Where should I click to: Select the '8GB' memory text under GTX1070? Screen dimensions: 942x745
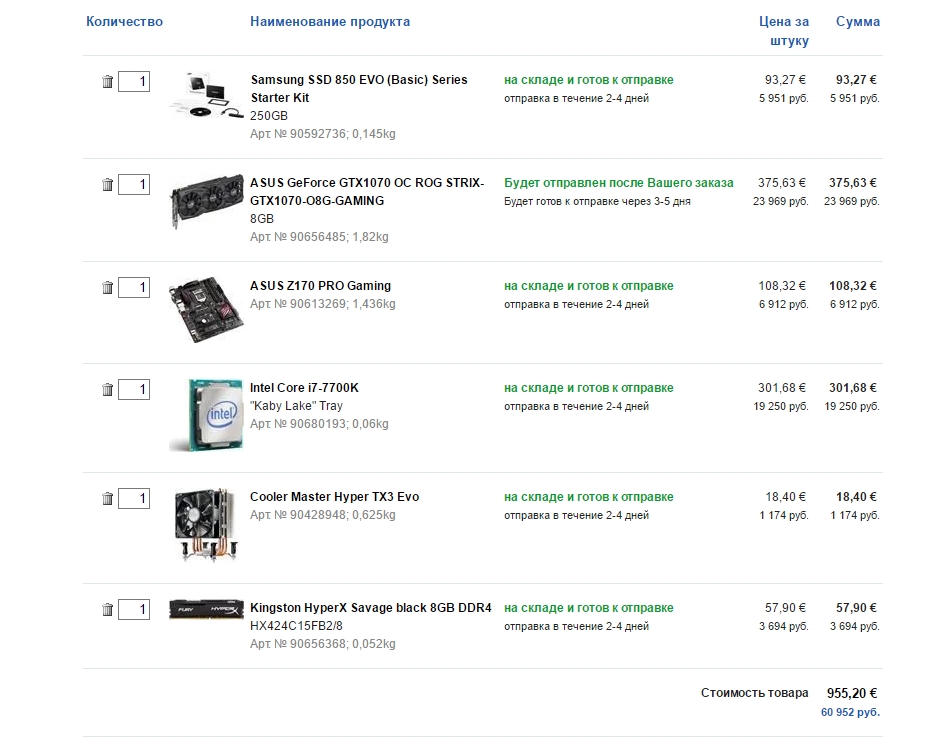click(x=261, y=219)
